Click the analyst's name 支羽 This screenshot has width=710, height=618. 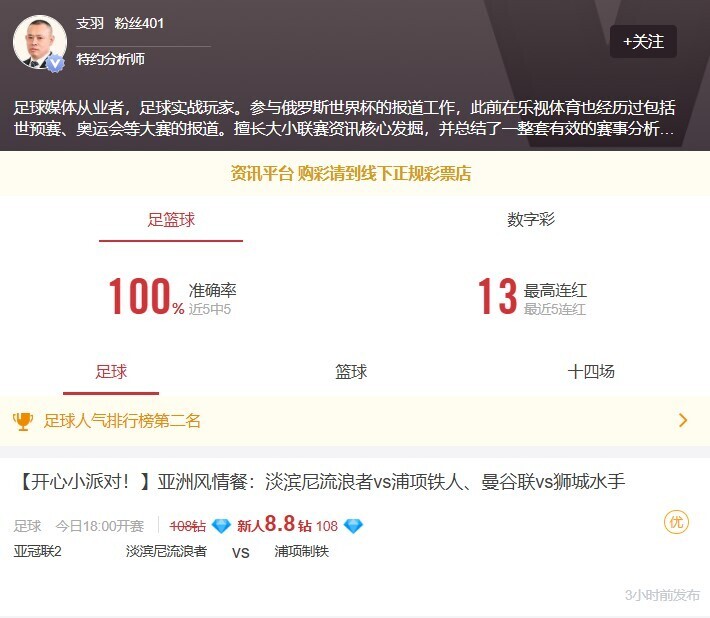tap(90, 23)
